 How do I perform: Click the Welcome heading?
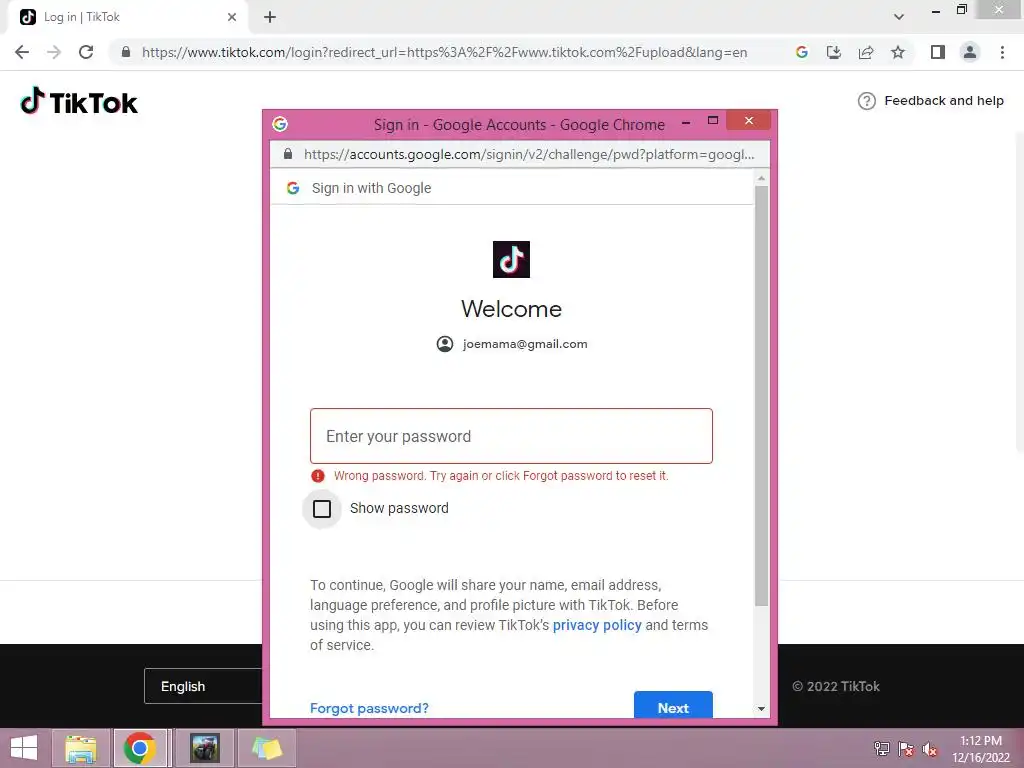click(x=511, y=309)
